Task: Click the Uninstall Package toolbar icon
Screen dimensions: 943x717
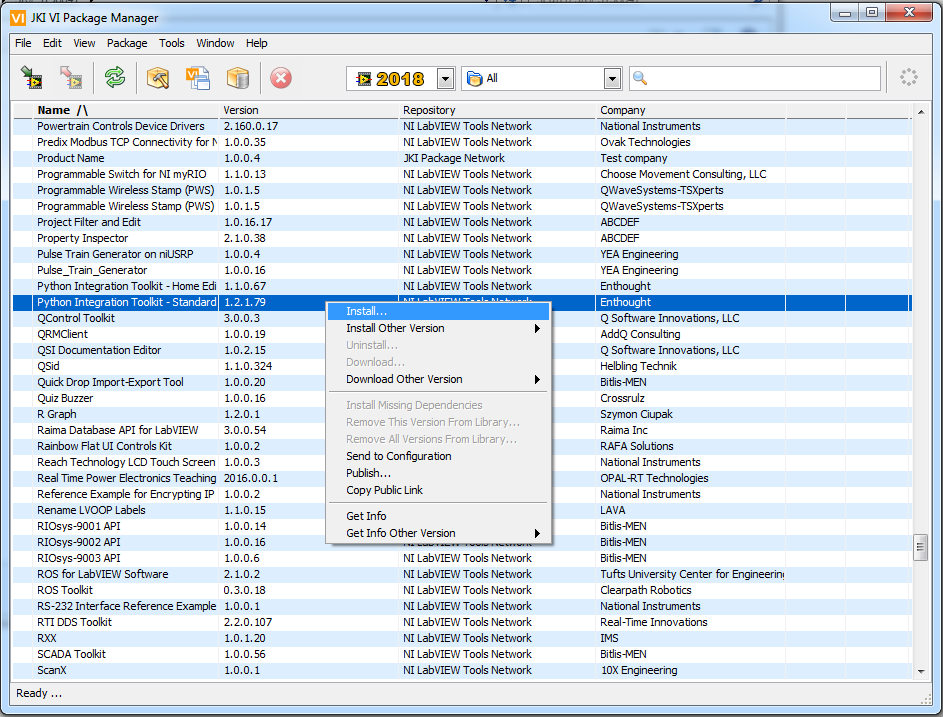Action: click(71, 78)
